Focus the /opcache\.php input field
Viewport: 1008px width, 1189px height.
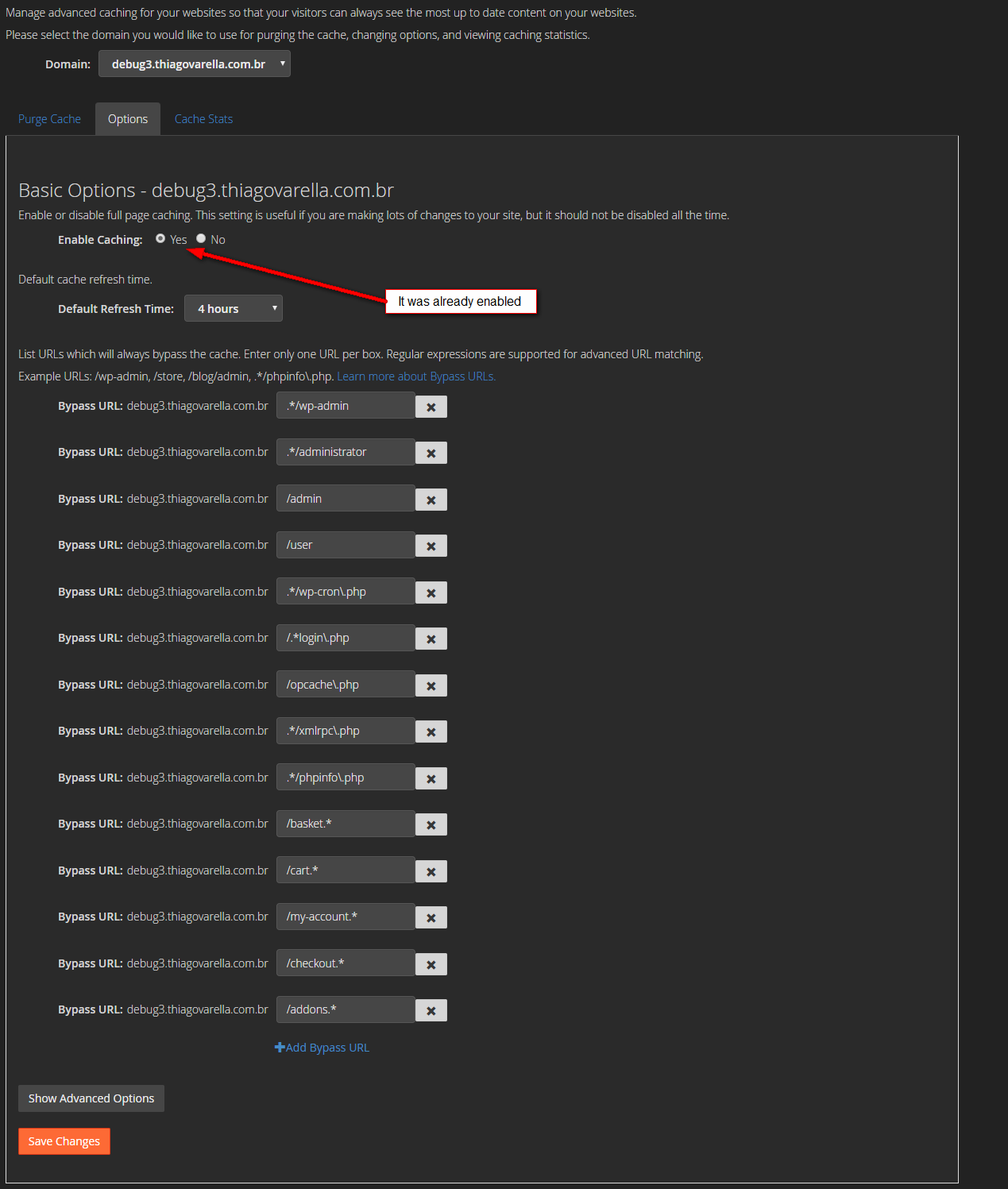(x=346, y=685)
